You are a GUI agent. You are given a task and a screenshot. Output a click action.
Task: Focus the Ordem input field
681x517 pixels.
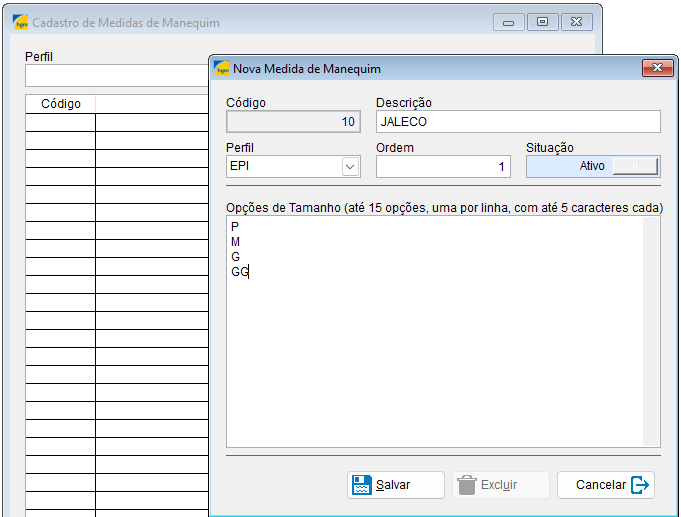[x=443, y=167]
